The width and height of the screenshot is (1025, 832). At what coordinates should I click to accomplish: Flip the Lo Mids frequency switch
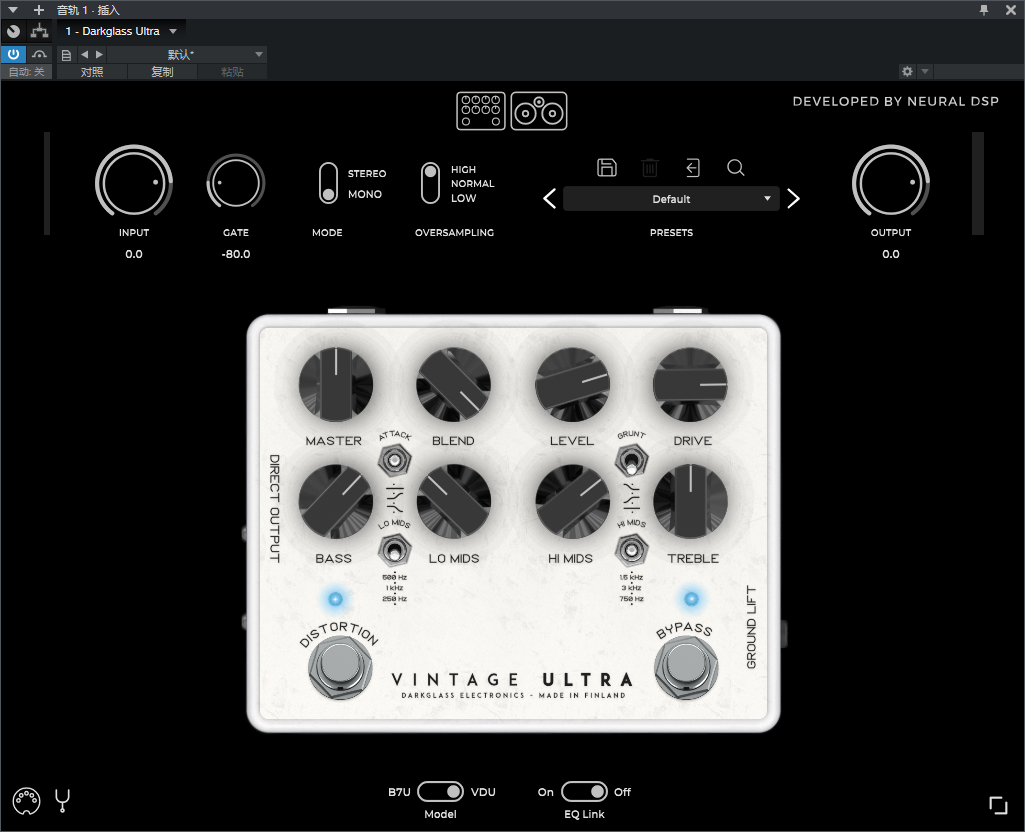(394, 550)
